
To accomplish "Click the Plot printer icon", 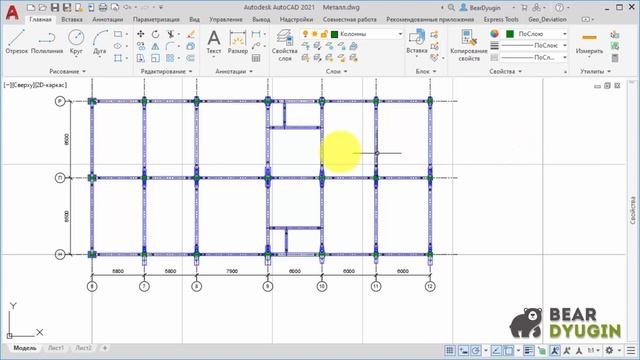I will click(103, 7).
